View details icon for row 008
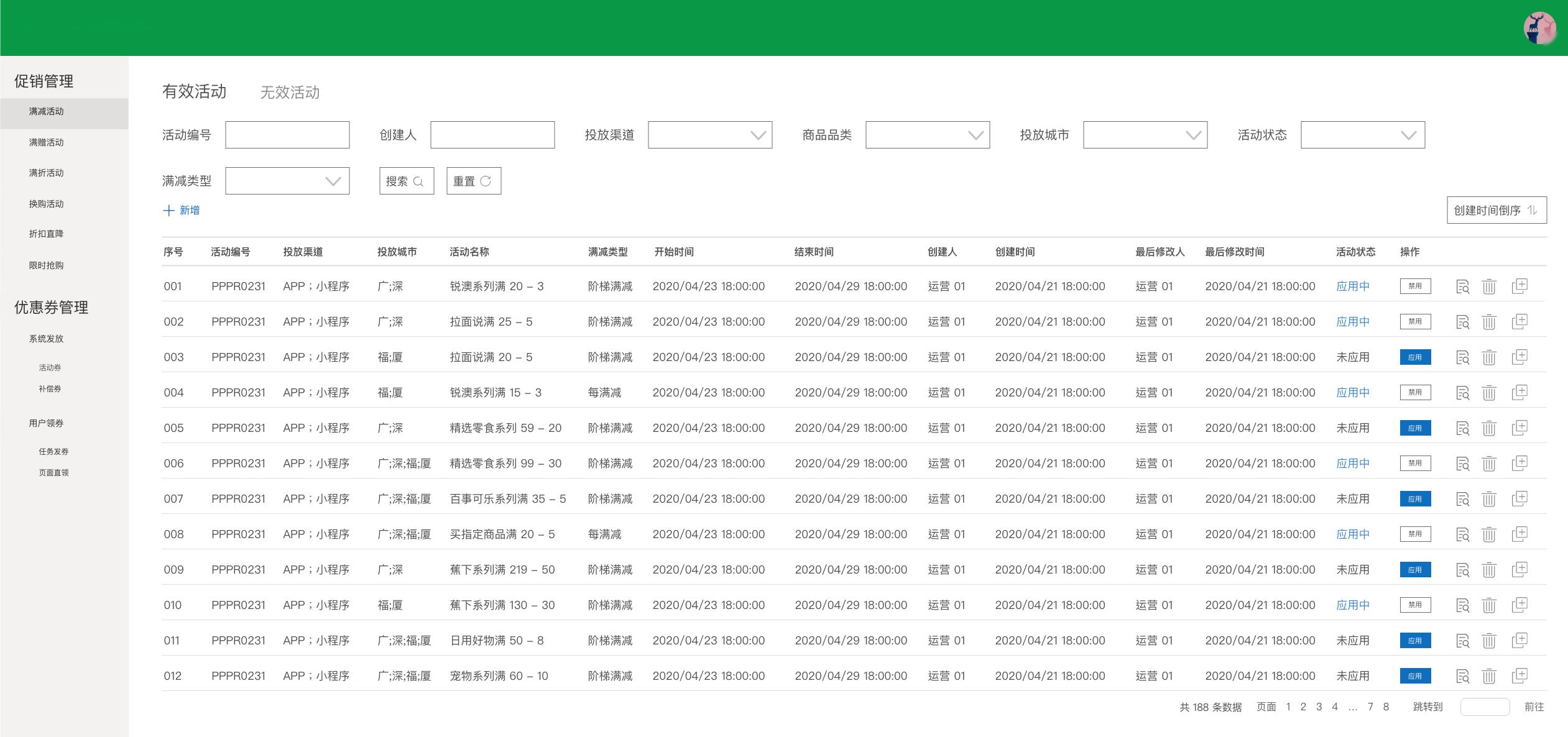Image resolution: width=1568 pixels, height=737 pixels. pyautogui.click(x=1463, y=534)
